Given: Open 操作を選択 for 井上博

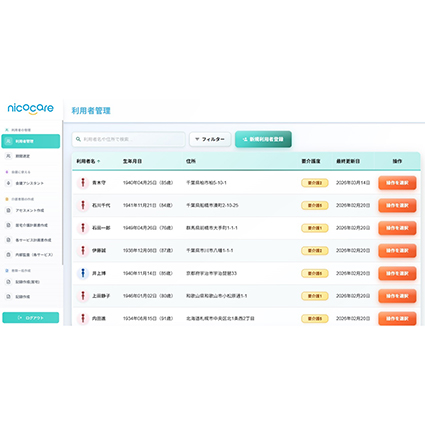Looking at the screenshot, I should coord(397,273).
